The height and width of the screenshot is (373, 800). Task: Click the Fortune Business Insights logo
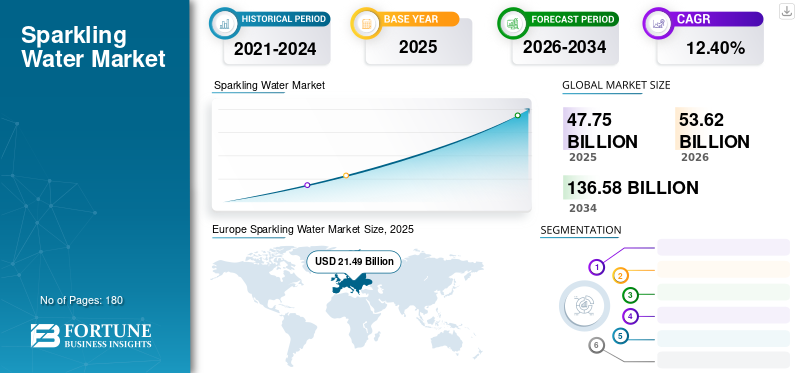pos(91,335)
